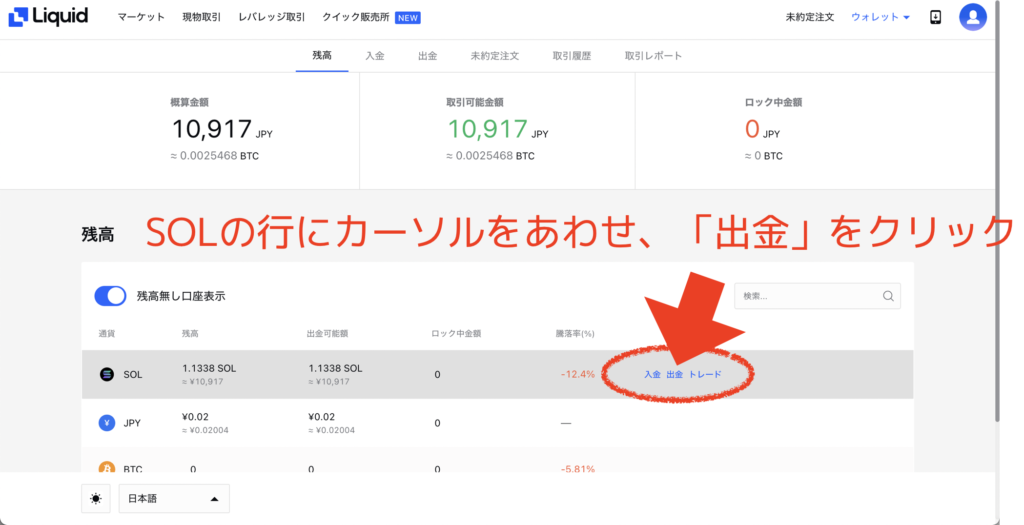Viewport: 1024px width, 525px height.
Task: Open the user profile avatar icon
Action: point(972,17)
